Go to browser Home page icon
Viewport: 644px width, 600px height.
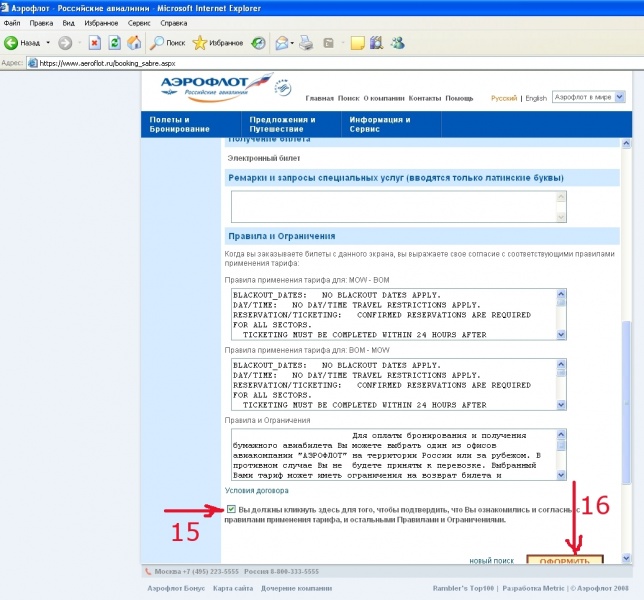(134, 43)
